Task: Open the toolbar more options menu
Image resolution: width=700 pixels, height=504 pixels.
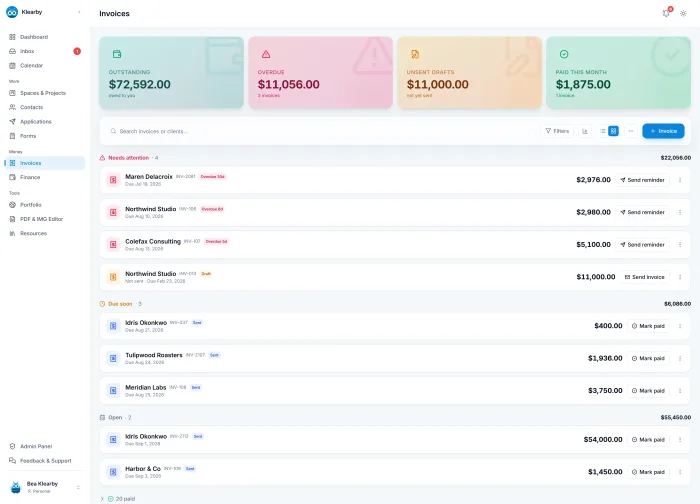Action: coord(631,131)
